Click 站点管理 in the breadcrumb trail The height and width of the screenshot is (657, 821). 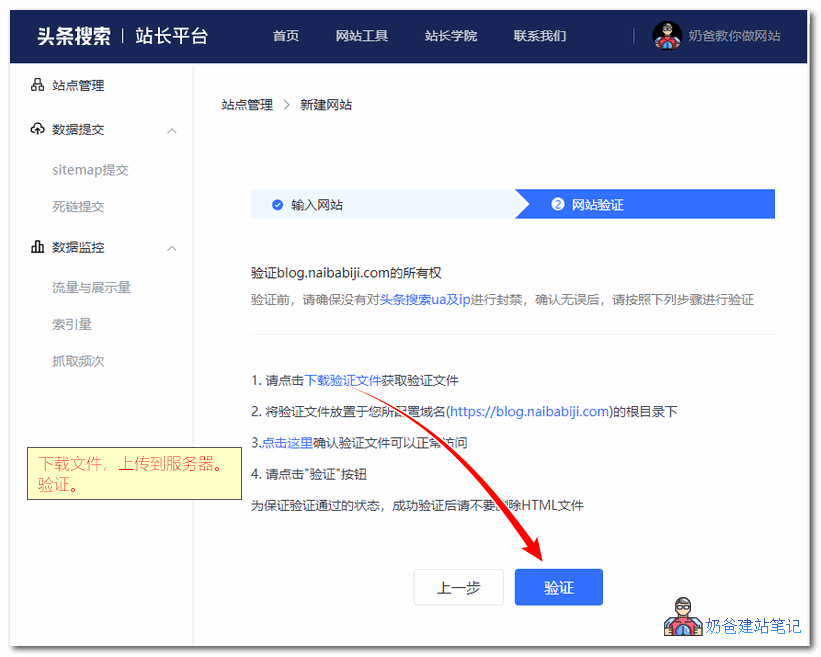pyautogui.click(x=246, y=104)
